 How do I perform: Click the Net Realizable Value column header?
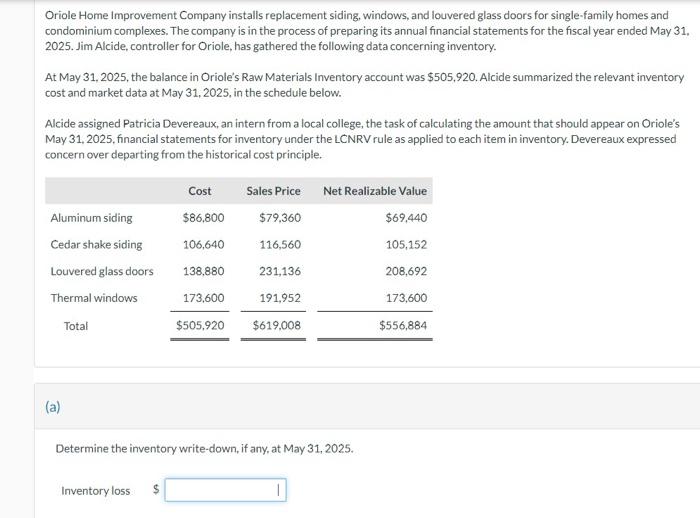(375, 191)
